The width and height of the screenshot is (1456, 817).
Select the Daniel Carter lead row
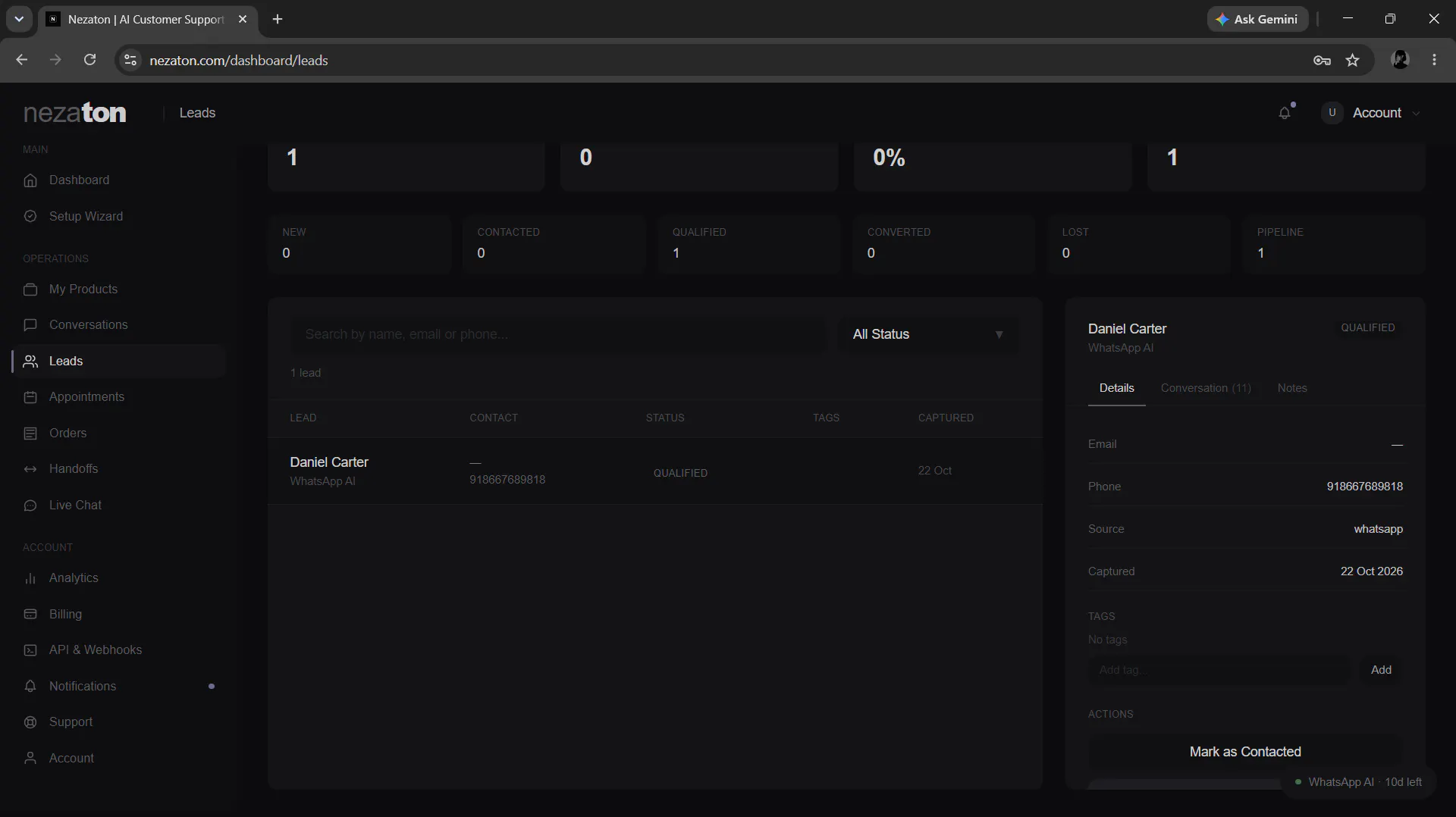[655, 471]
